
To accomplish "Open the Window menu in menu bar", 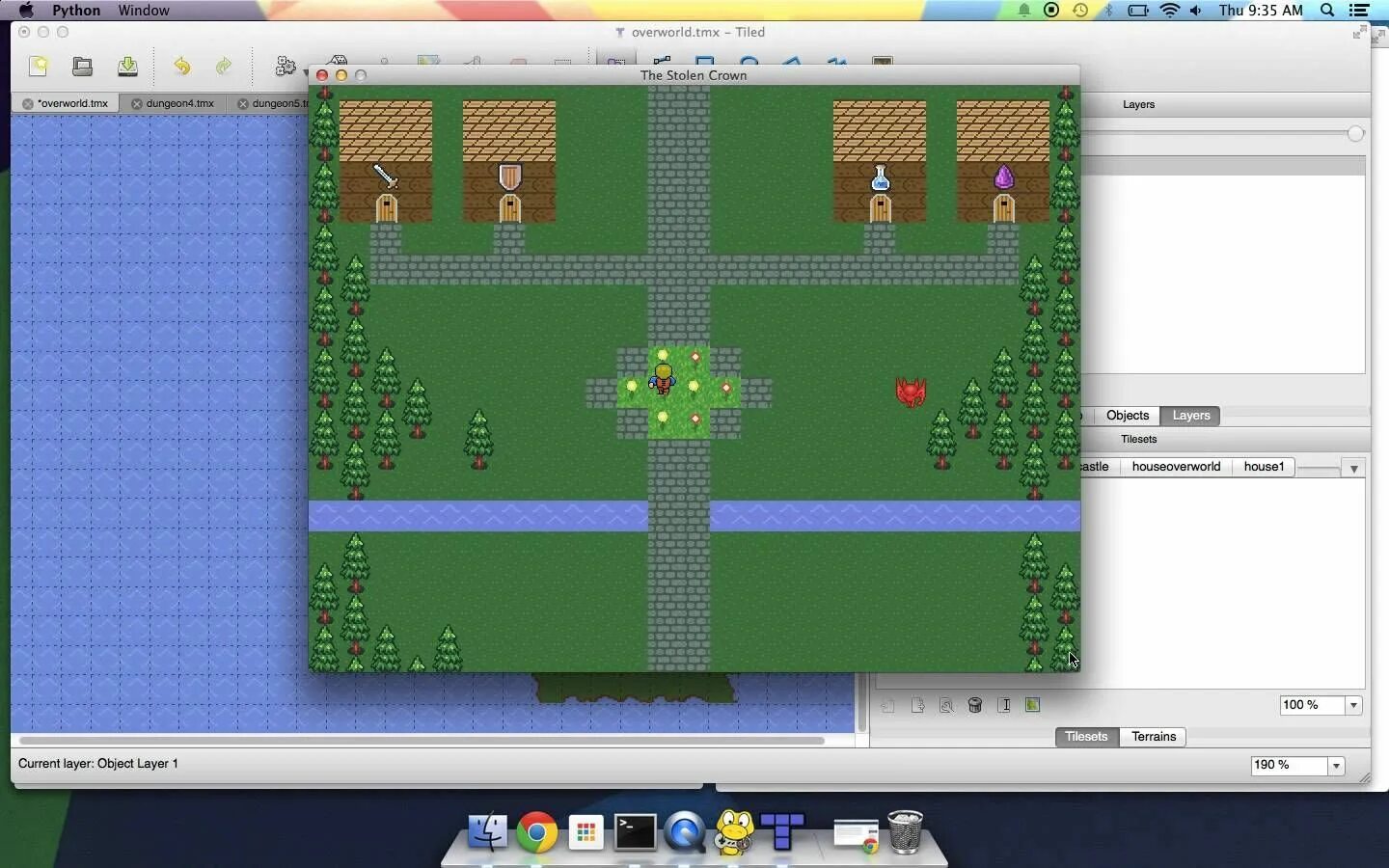I will (144, 11).
